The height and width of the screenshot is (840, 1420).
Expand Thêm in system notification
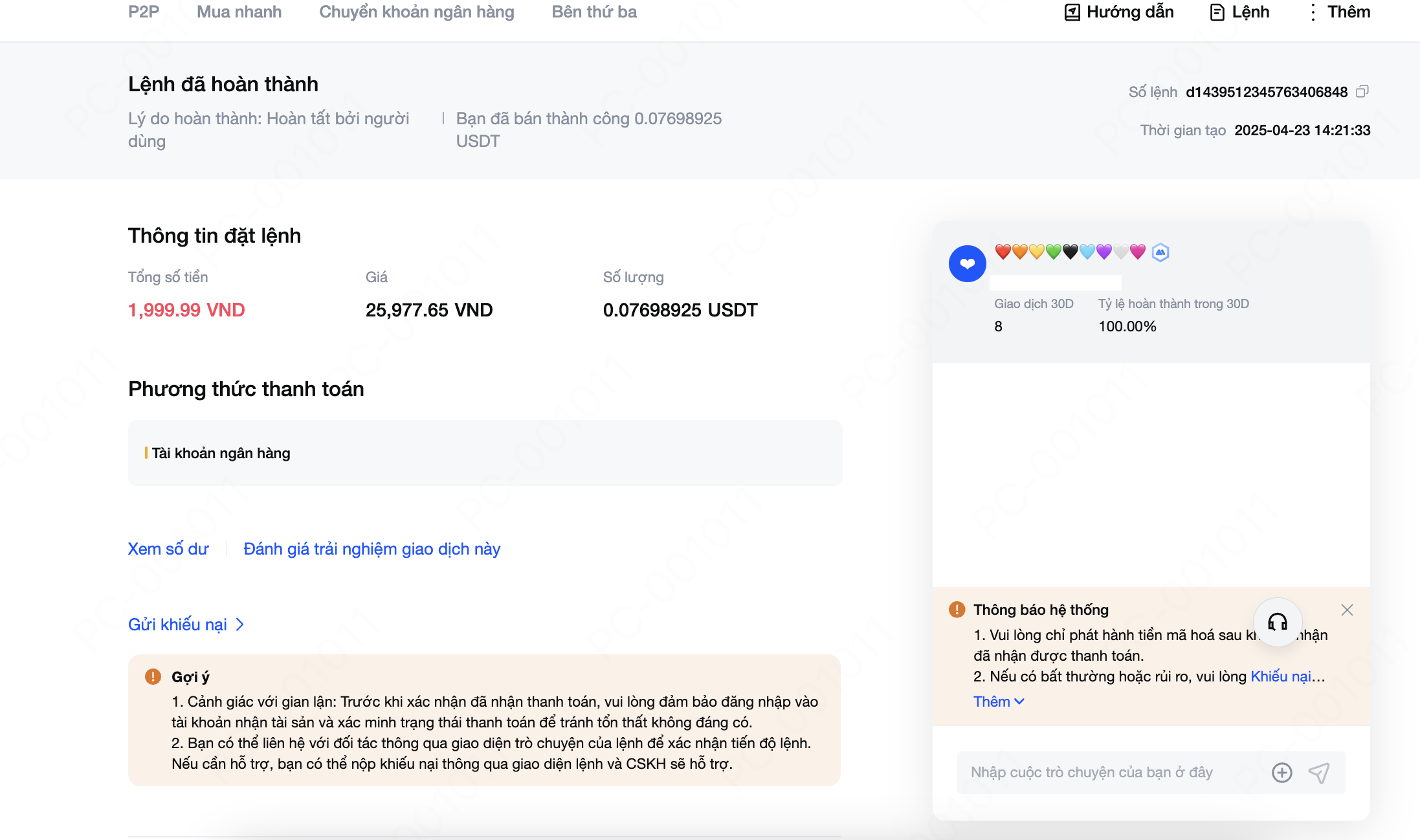pyautogui.click(x=998, y=702)
